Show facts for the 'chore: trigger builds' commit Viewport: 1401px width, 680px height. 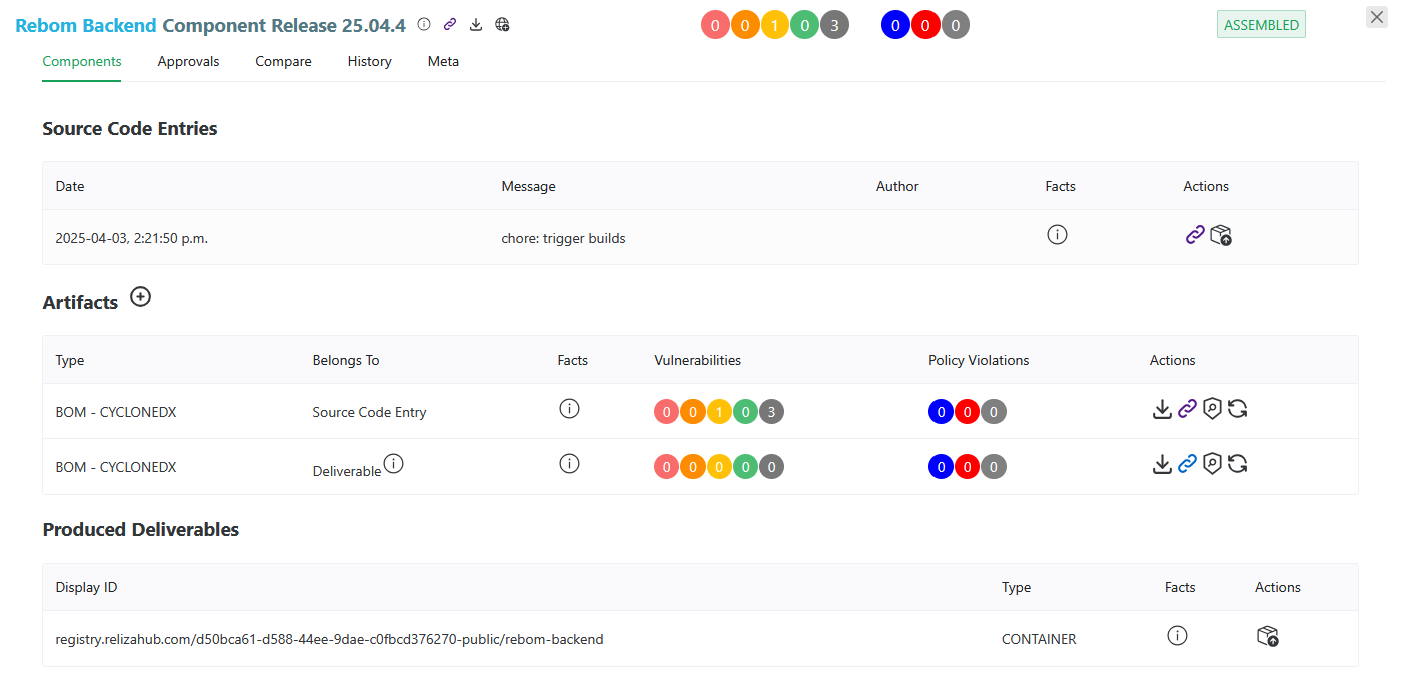click(x=1057, y=235)
